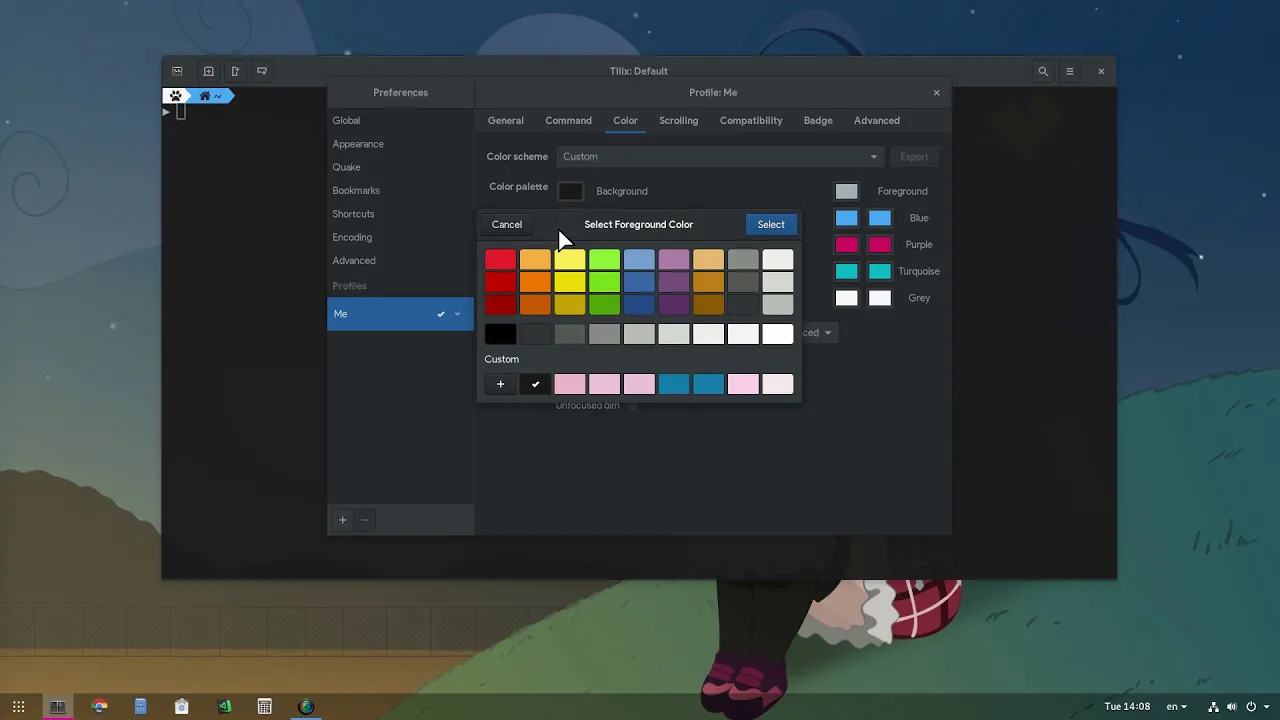The image size is (1280, 720).
Task: Open the Background color swatch
Action: (x=570, y=191)
